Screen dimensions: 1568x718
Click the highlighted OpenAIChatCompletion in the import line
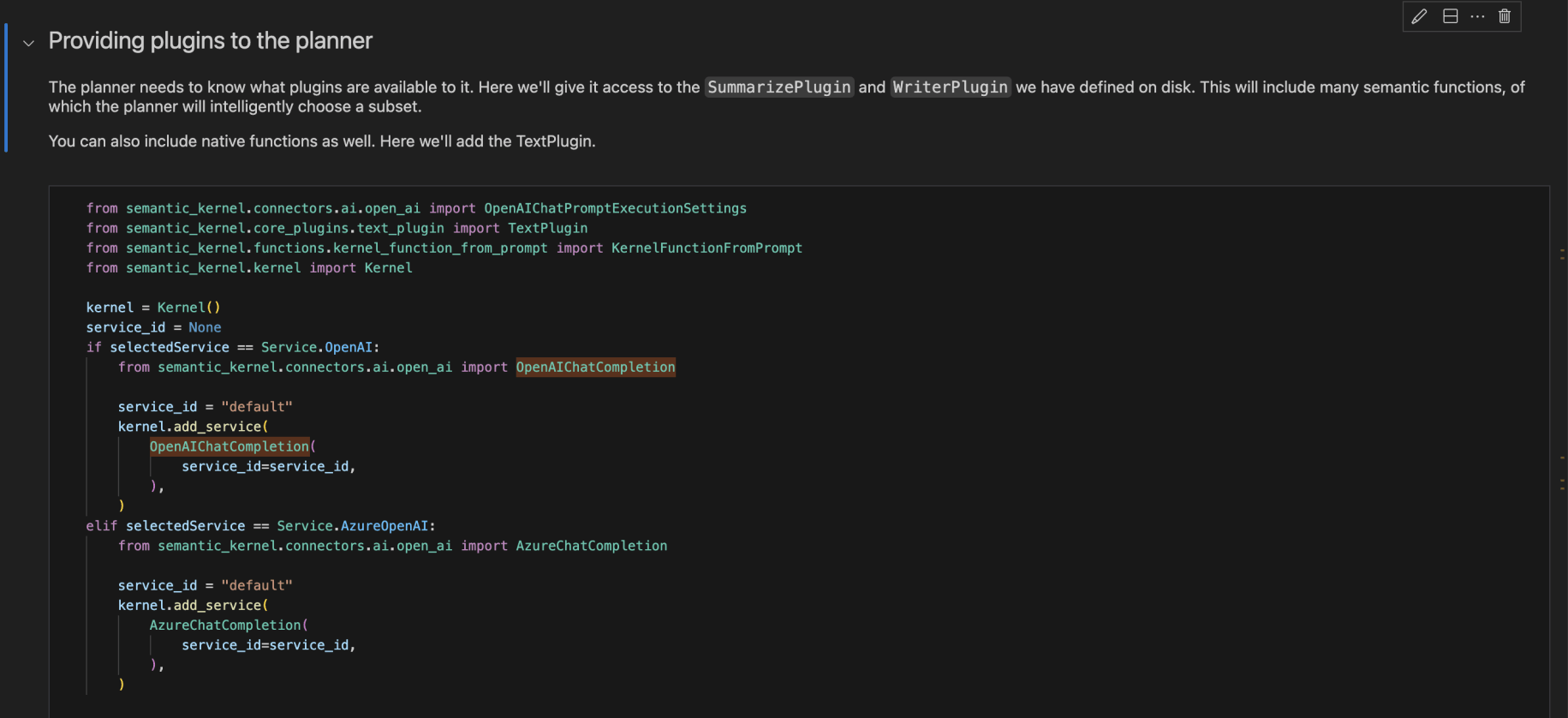(595, 368)
